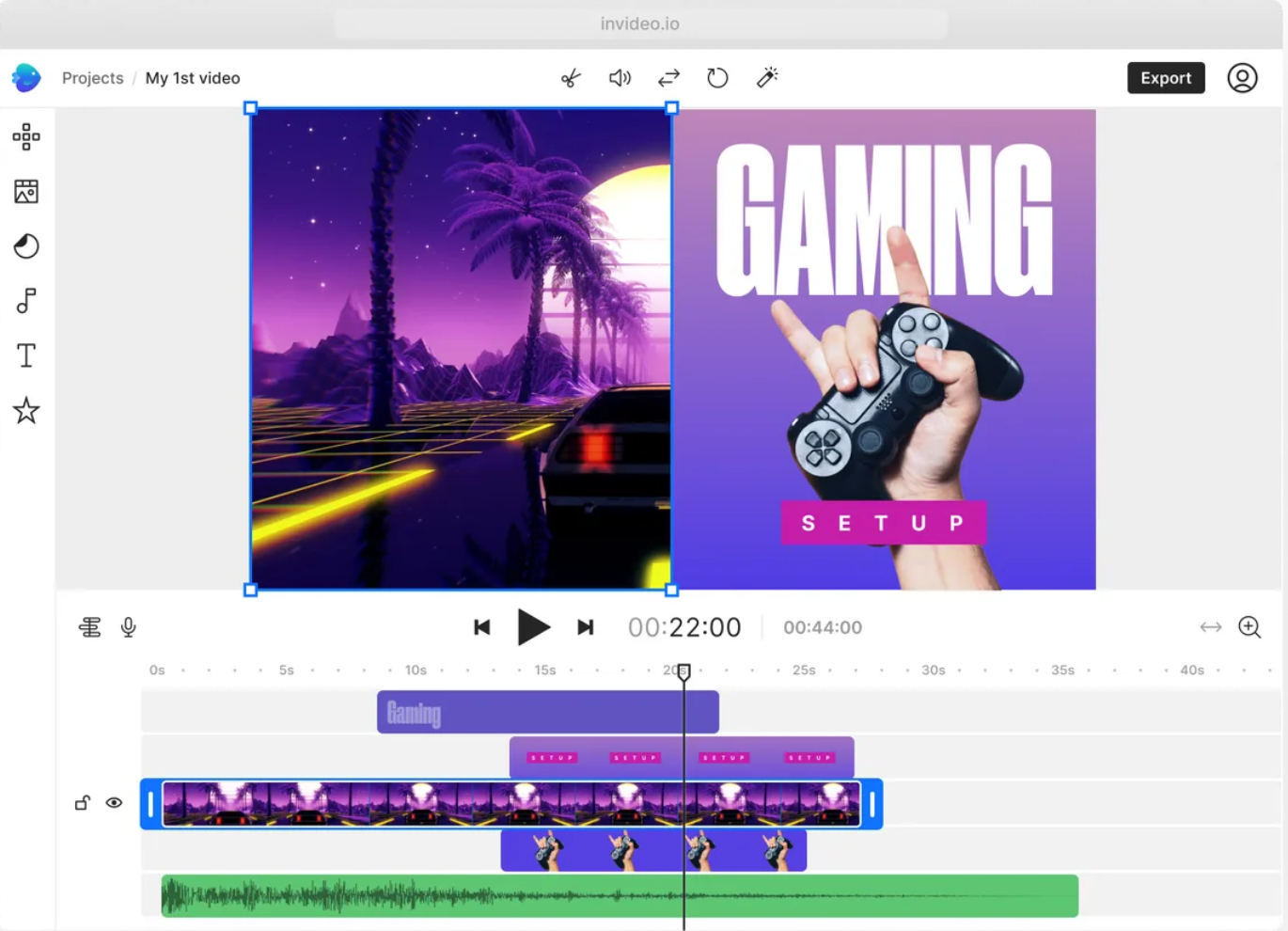The width and height of the screenshot is (1288, 931).
Task: Click the invideo.io address bar
Action: 640,24
